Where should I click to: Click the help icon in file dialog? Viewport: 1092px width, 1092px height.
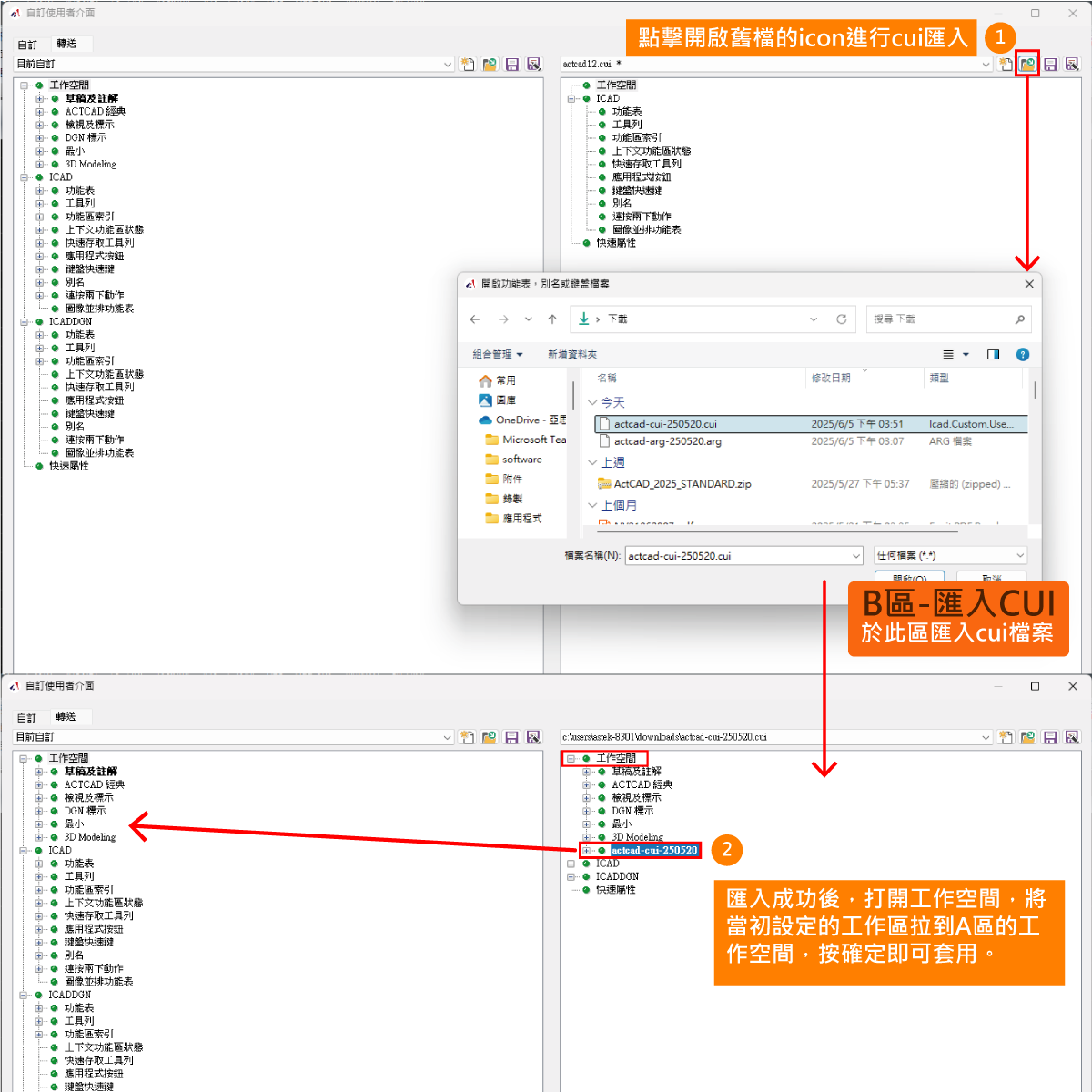(1023, 355)
